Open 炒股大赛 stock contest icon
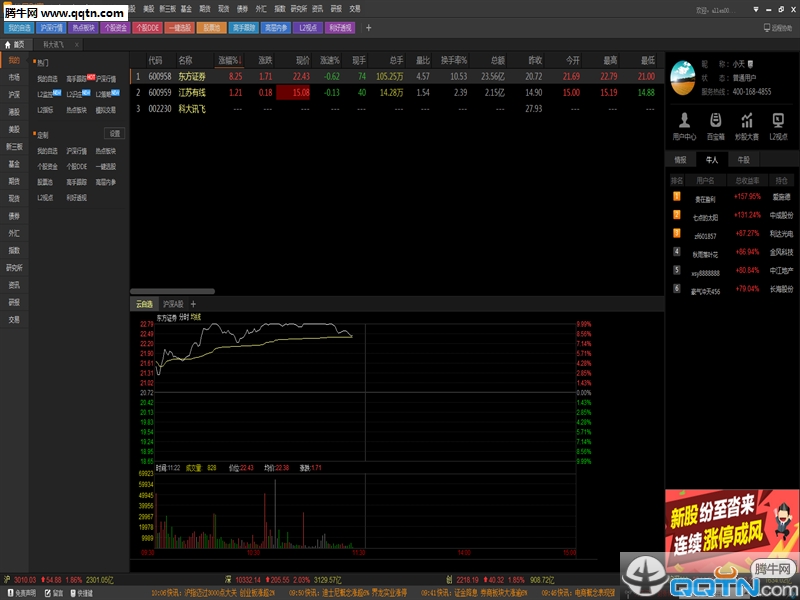Image resolution: width=800 pixels, height=600 pixels. pyautogui.click(x=747, y=126)
